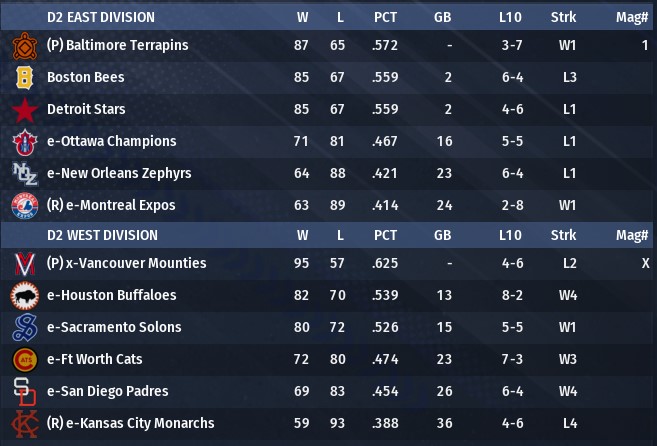The image size is (657, 446).
Task: Open the Kansas City Monarchs logo
Action: point(23,424)
